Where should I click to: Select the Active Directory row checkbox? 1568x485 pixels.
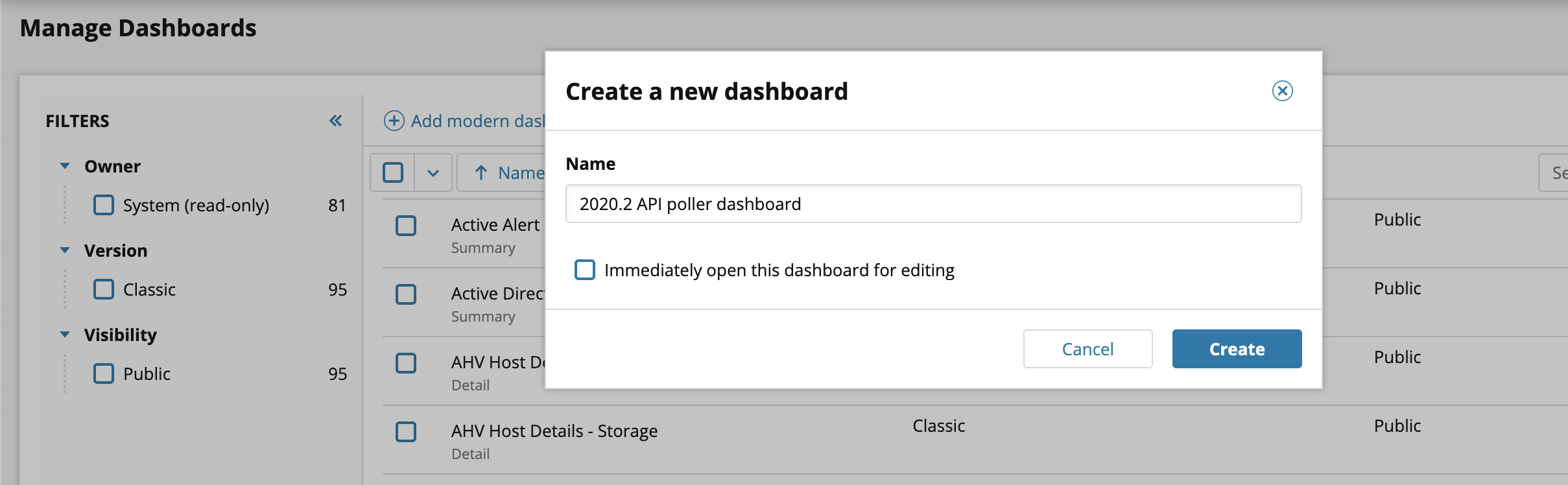(406, 294)
